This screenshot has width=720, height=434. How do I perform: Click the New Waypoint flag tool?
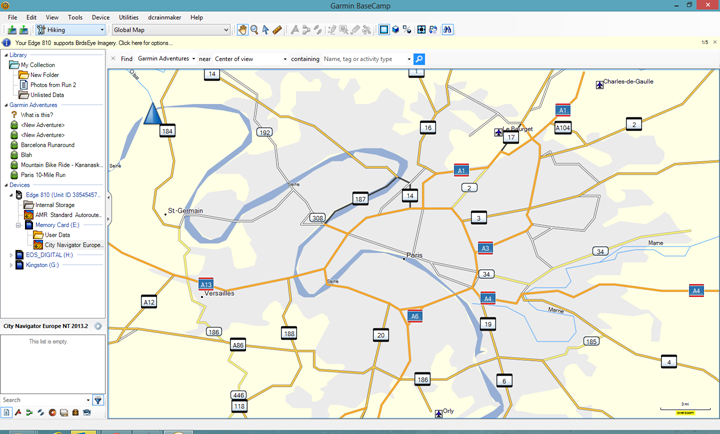[x=295, y=30]
